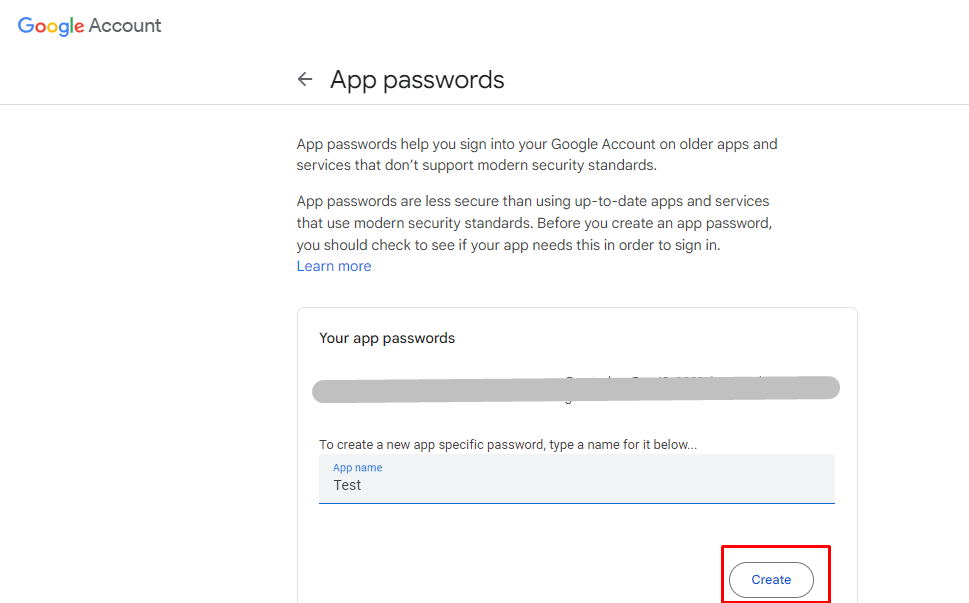Image resolution: width=969 pixels, height=603 pixels.
Task: Click the red highlight box around Create
Action: point(776,549)
